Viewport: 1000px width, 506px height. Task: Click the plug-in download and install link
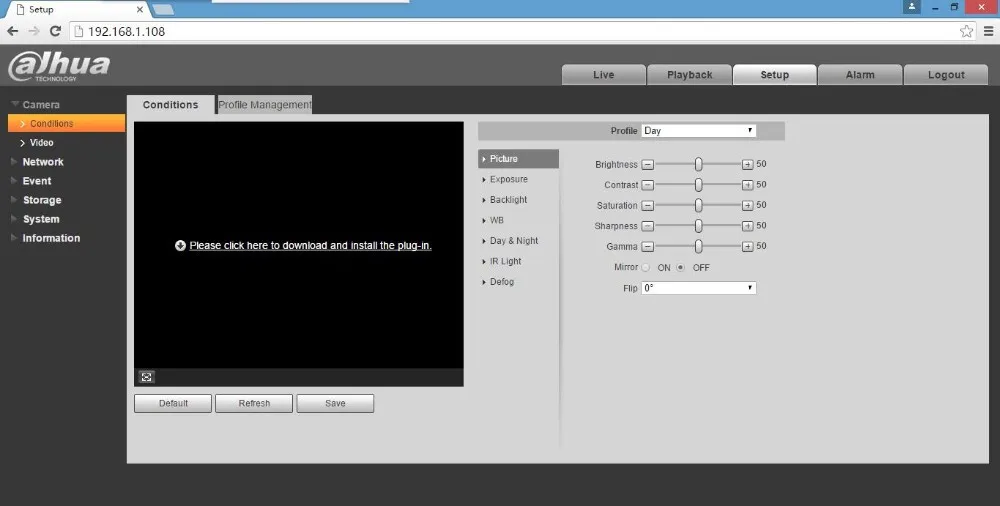click(x=311, y=246)
